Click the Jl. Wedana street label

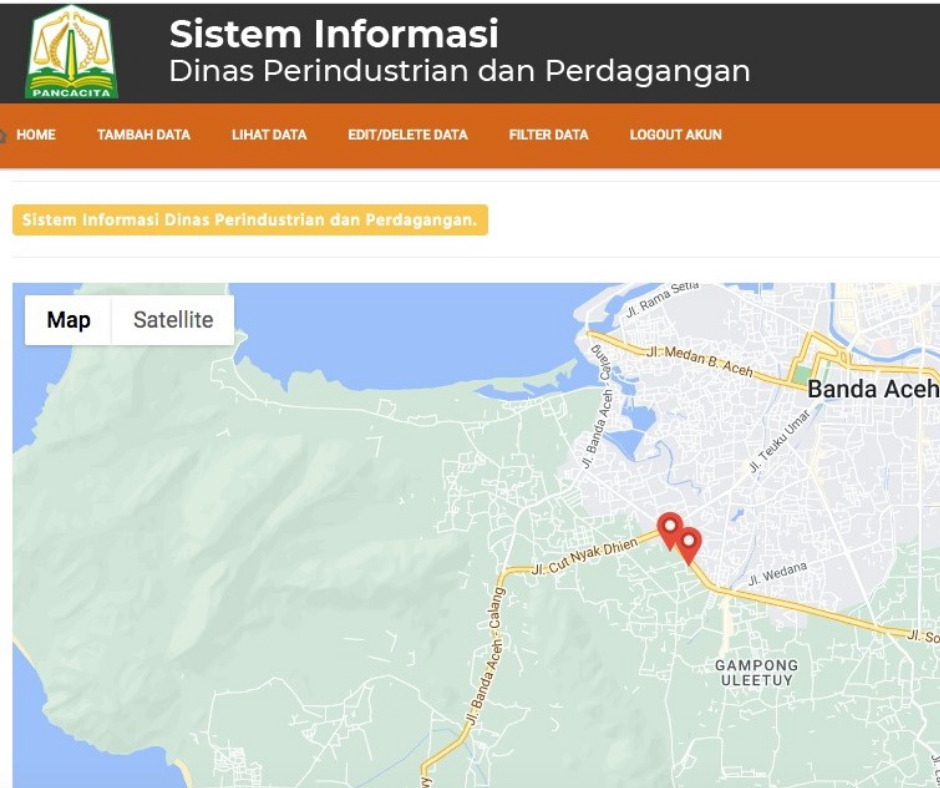[x=777, y=574]
